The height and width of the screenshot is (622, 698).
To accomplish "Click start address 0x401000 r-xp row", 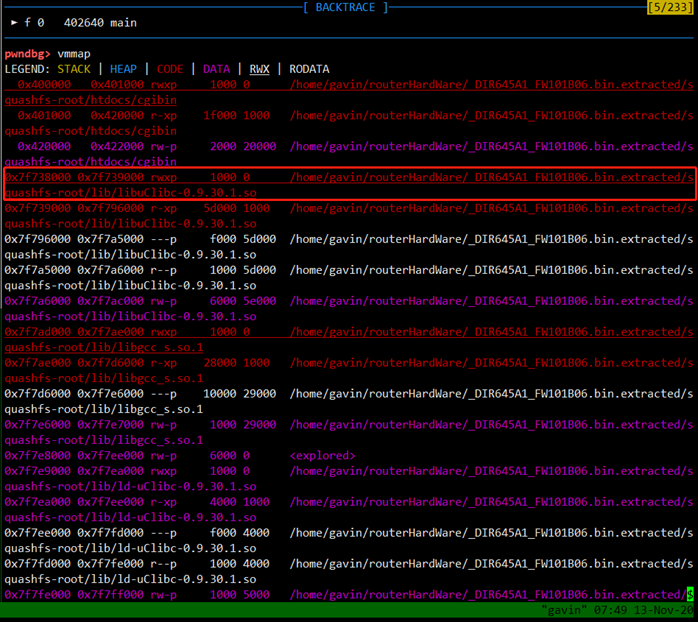I will point(44,115).
